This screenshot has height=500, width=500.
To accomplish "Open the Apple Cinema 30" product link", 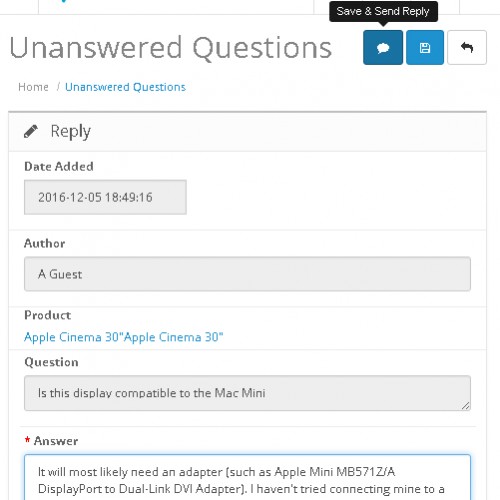I will click(x=124, y=337).
